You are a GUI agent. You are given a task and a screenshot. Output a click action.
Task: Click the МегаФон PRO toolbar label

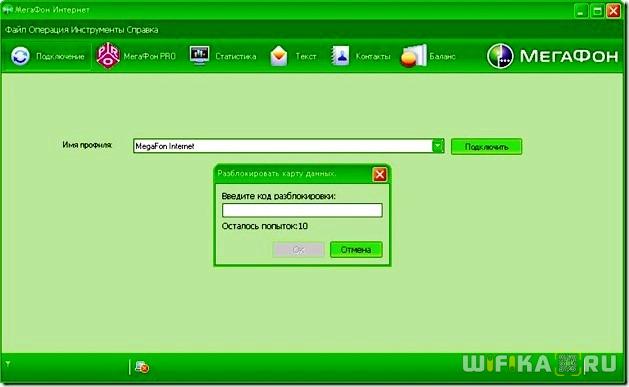click(x=150, y=56)
